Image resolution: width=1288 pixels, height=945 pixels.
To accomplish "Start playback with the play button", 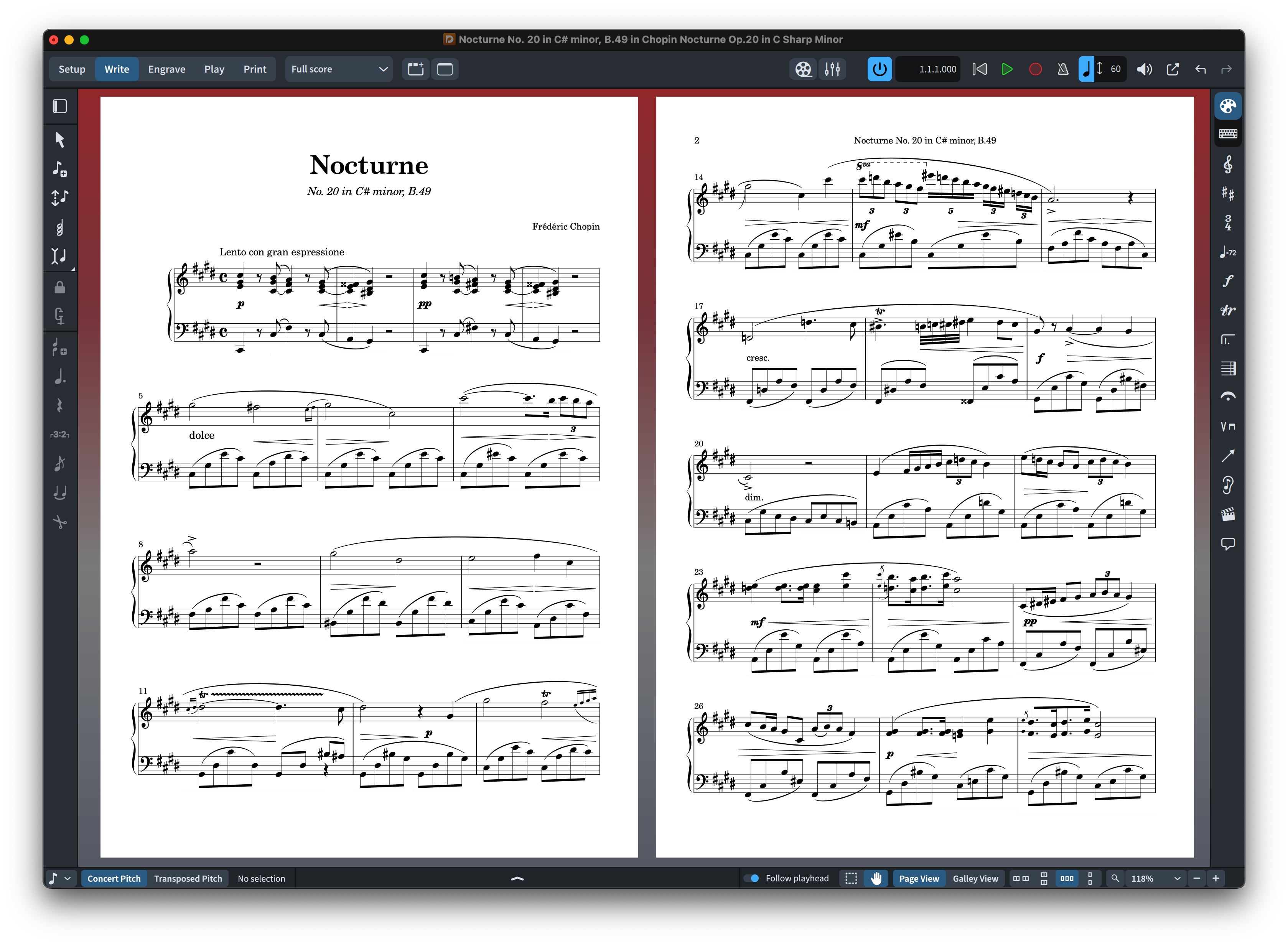I will point(1006,69).
